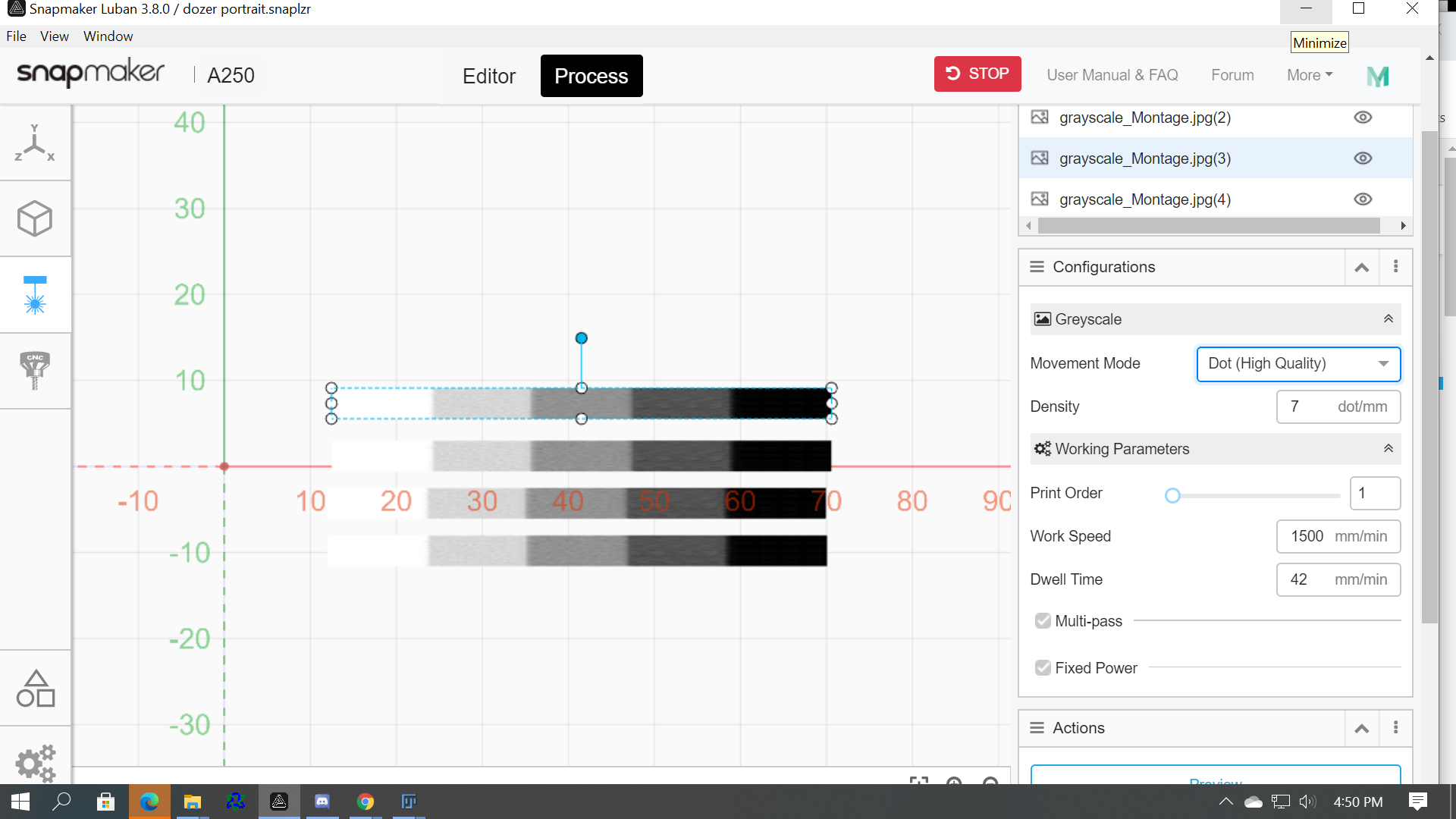Collapse the Working Parameters section
Image resolution: width=1456 pixels, height=819 pixels.
tap(1388, 448)
